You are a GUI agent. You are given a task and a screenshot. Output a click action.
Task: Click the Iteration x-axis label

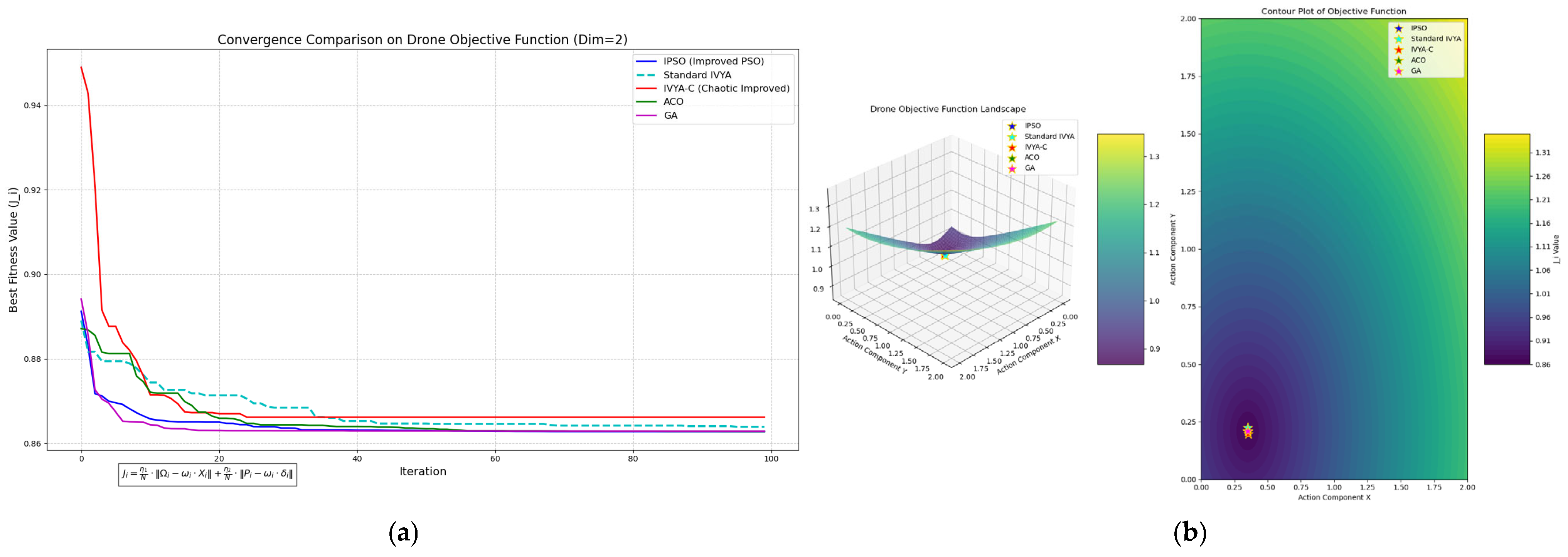pos(423,471)
